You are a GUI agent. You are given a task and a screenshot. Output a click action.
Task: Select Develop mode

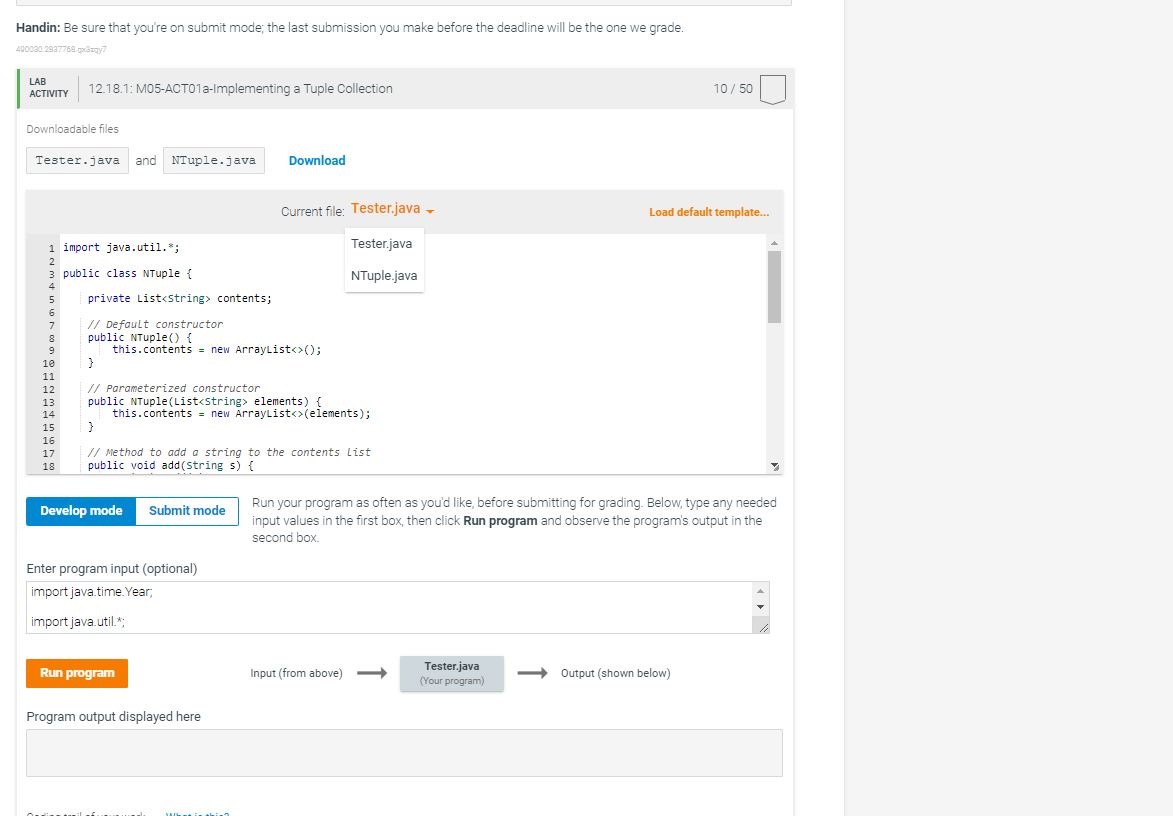(x=80, y=511)
